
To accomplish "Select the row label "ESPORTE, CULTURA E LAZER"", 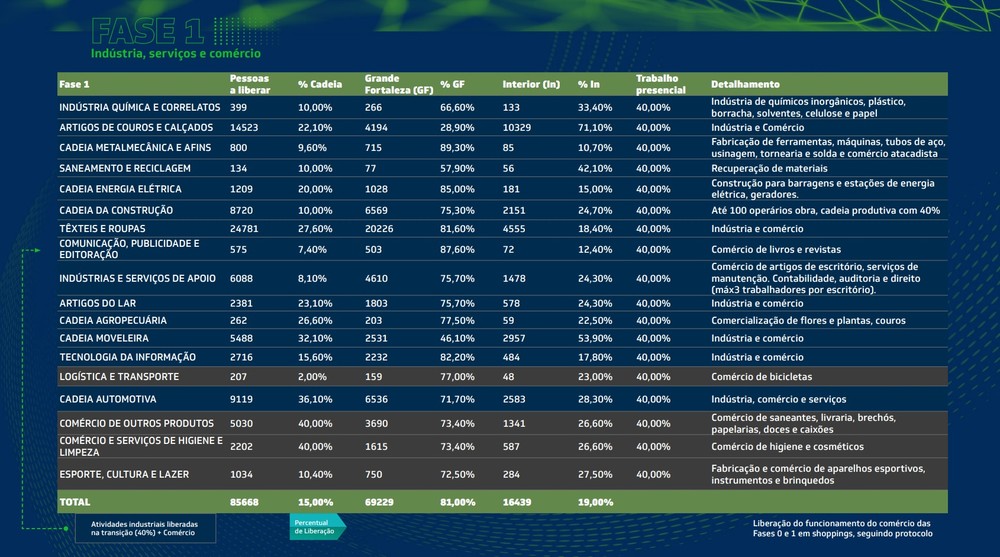I will (x=124, y=474).
